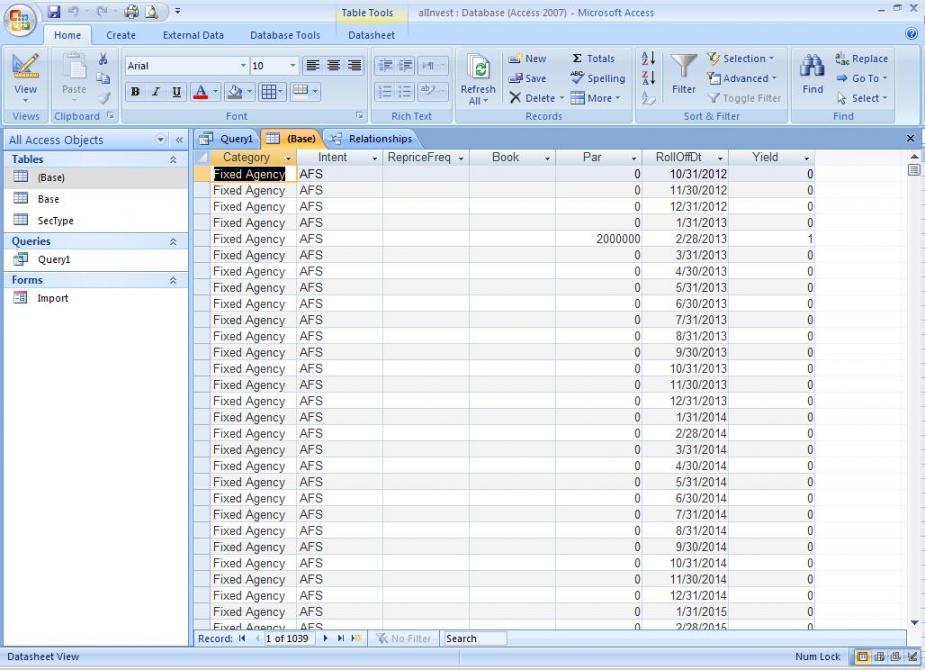925x670 pixels.
Task: Click Clear All Sorts icon
Action: (648, 98)
